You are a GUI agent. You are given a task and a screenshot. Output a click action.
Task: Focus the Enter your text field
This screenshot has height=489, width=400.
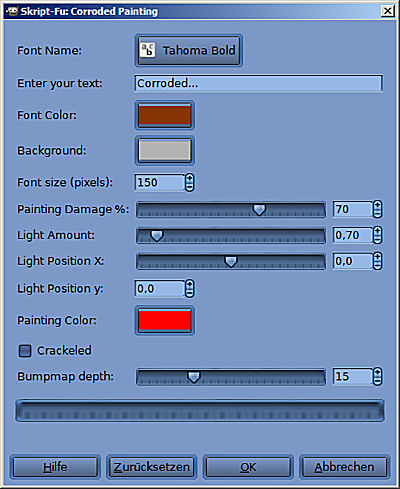point(258,83)
